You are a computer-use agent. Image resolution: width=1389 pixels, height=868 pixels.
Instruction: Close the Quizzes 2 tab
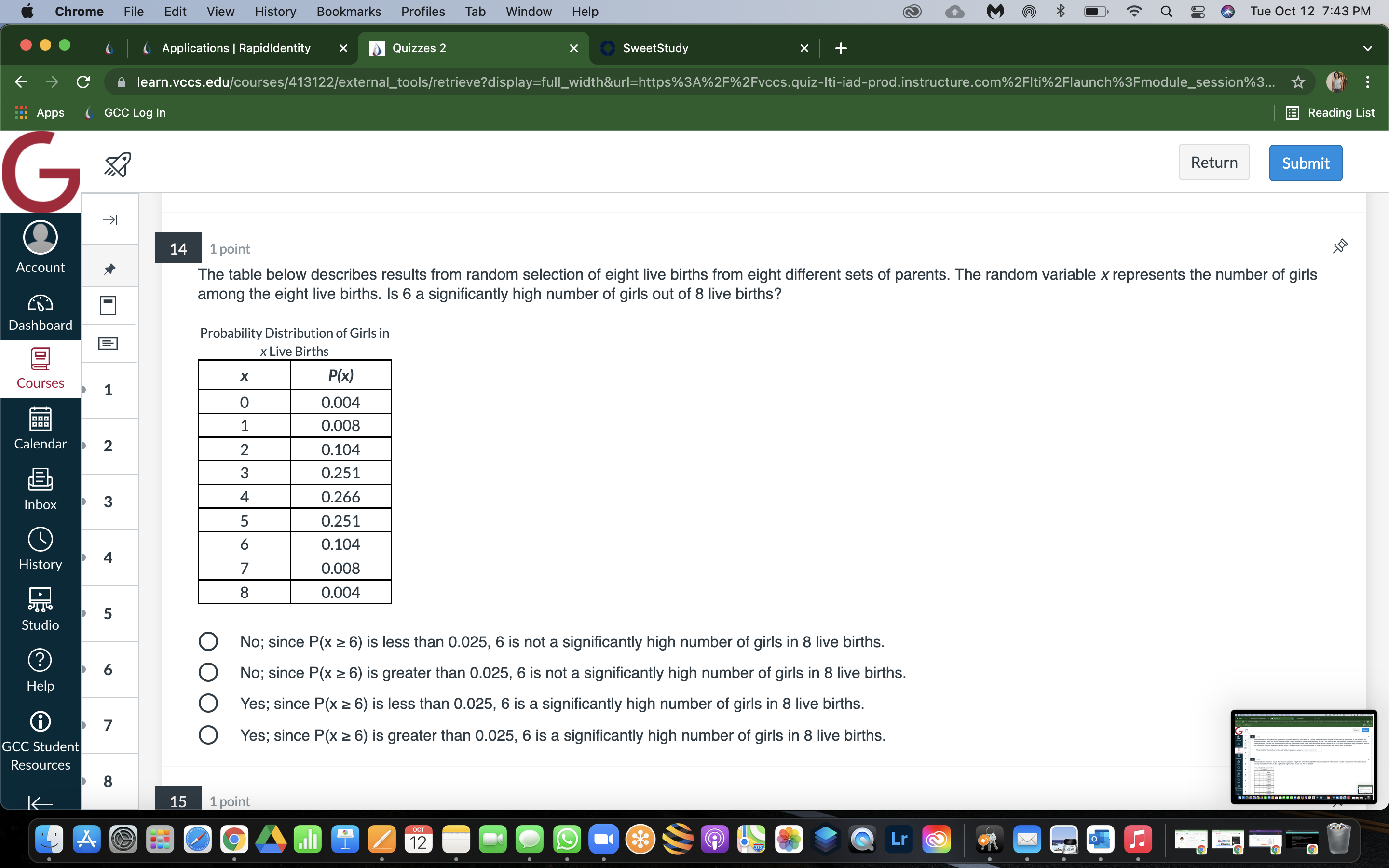pos(573,48)
